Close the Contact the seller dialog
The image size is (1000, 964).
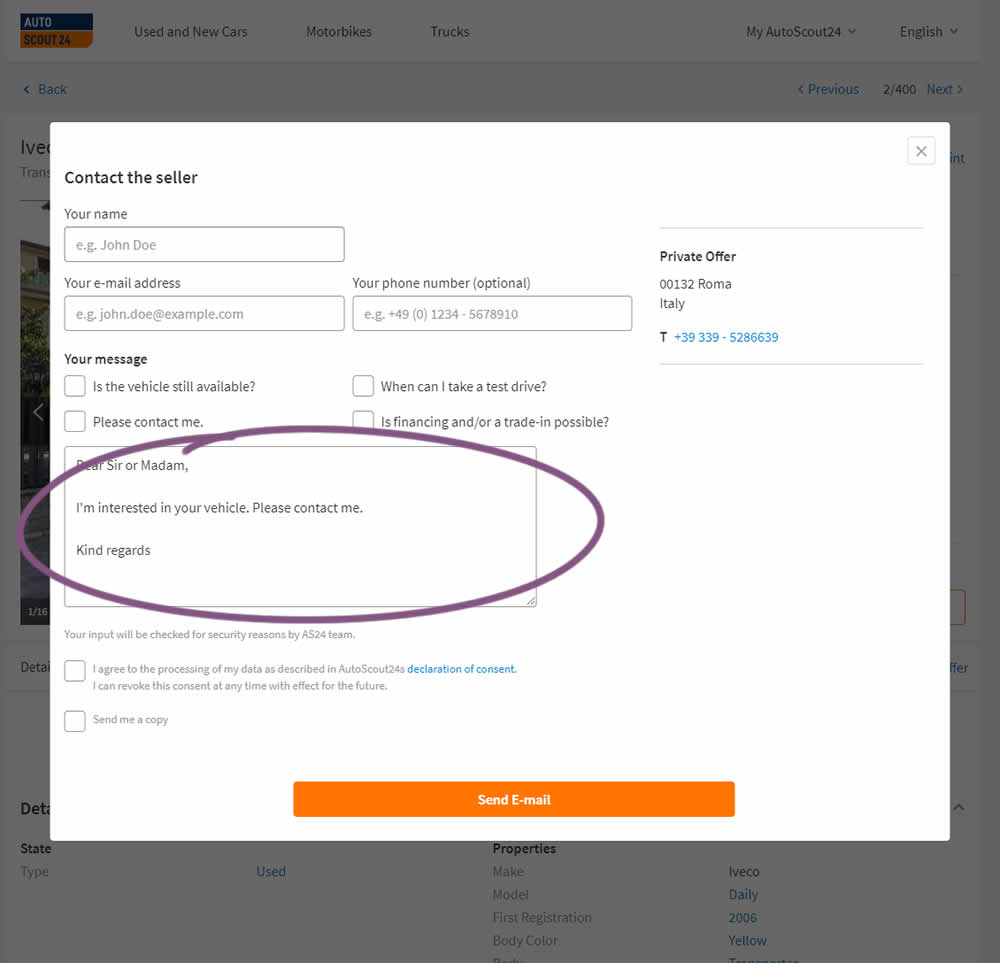(x=921, y=151)
